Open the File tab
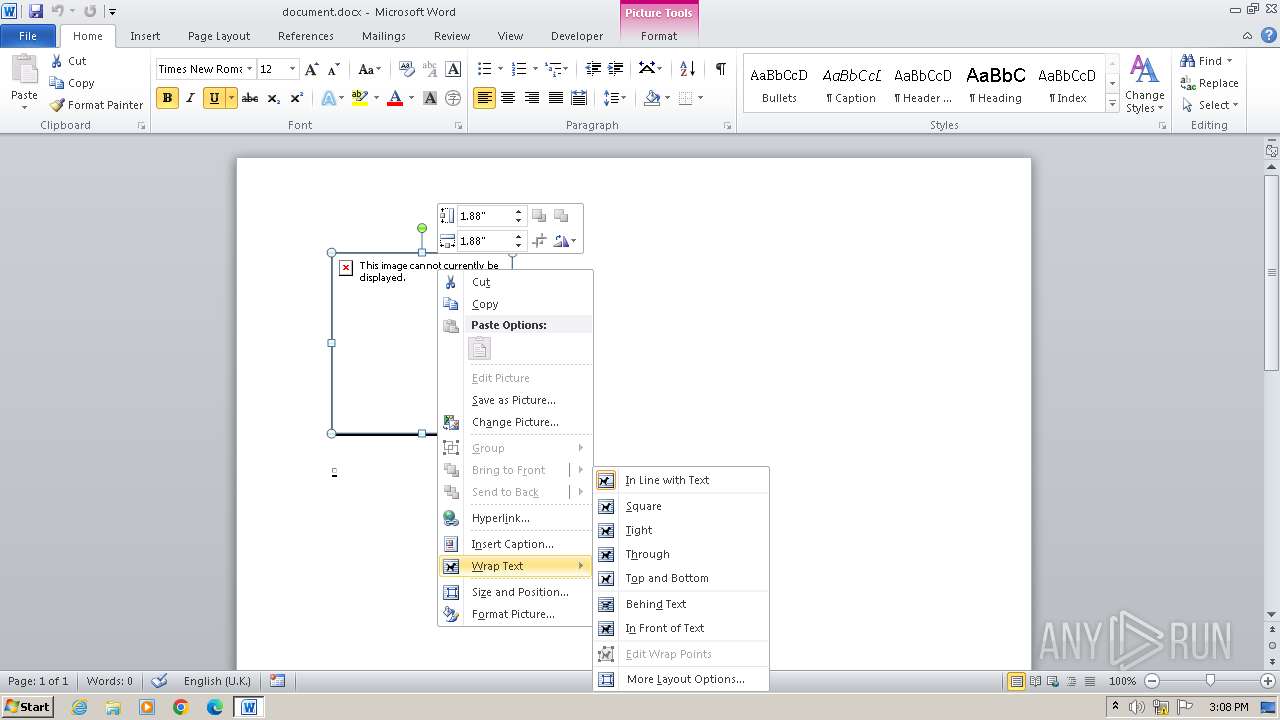This screenshot has width=1280, height=720. (x=28, y=36)
